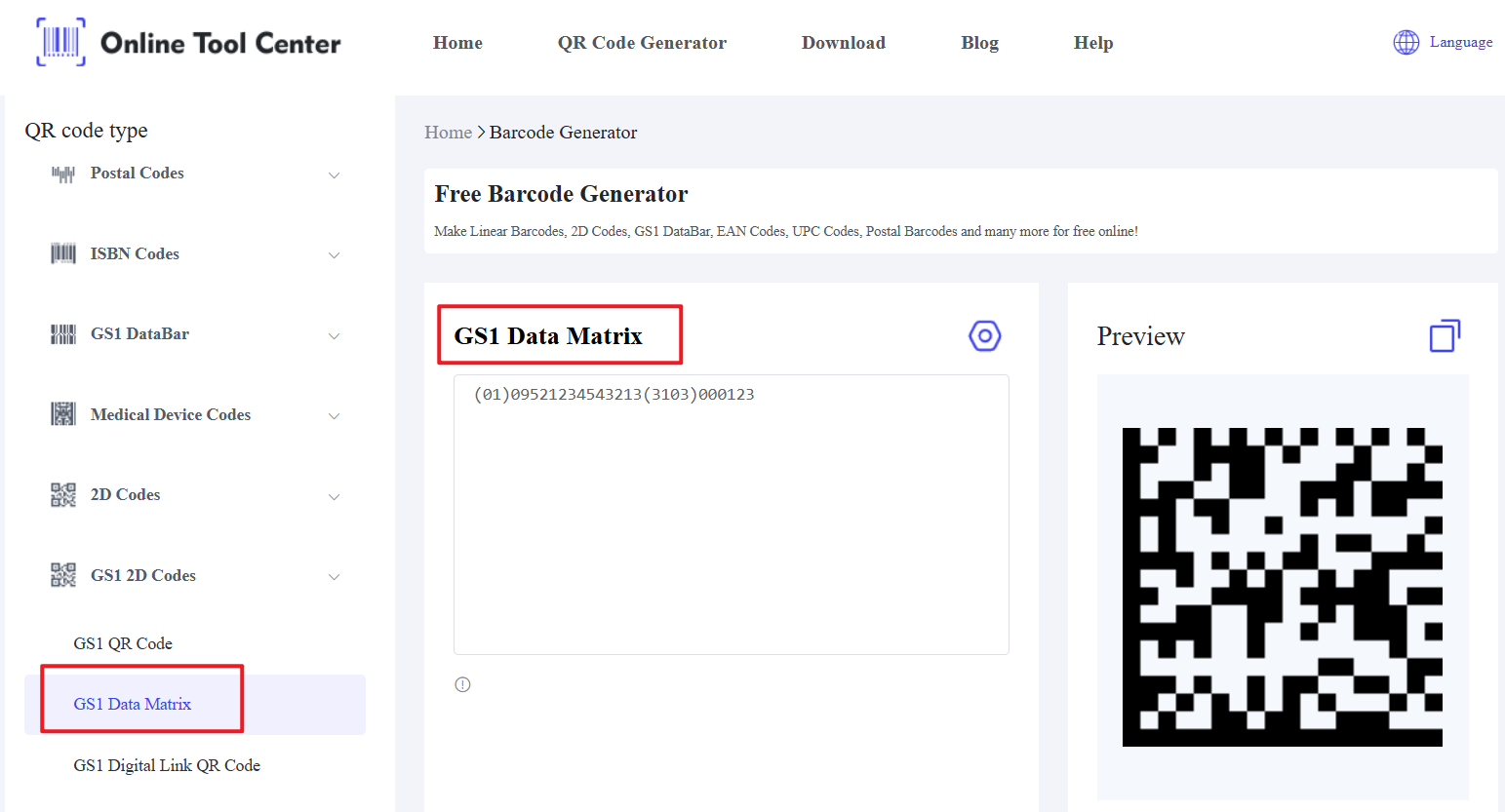Expand the ISBN Codes chevron
The image size is (1505, 812).
[x=335, y=255]
